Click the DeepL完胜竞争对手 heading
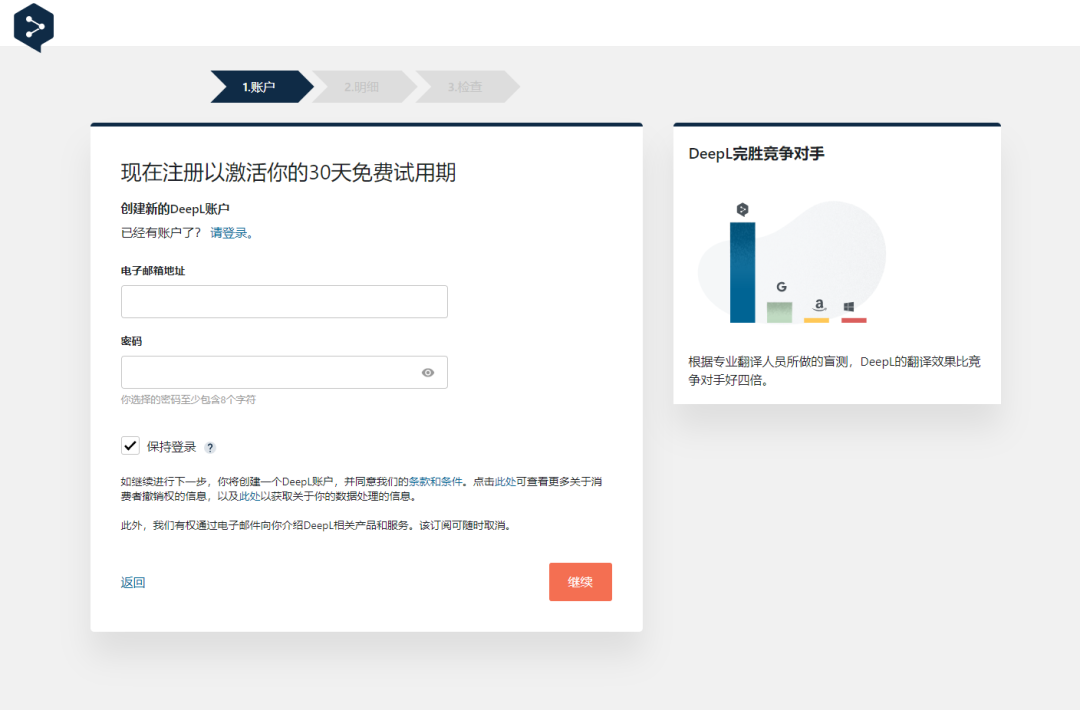Image resolution: width=1080 pixels, height=710 pixels. point(756,154)
